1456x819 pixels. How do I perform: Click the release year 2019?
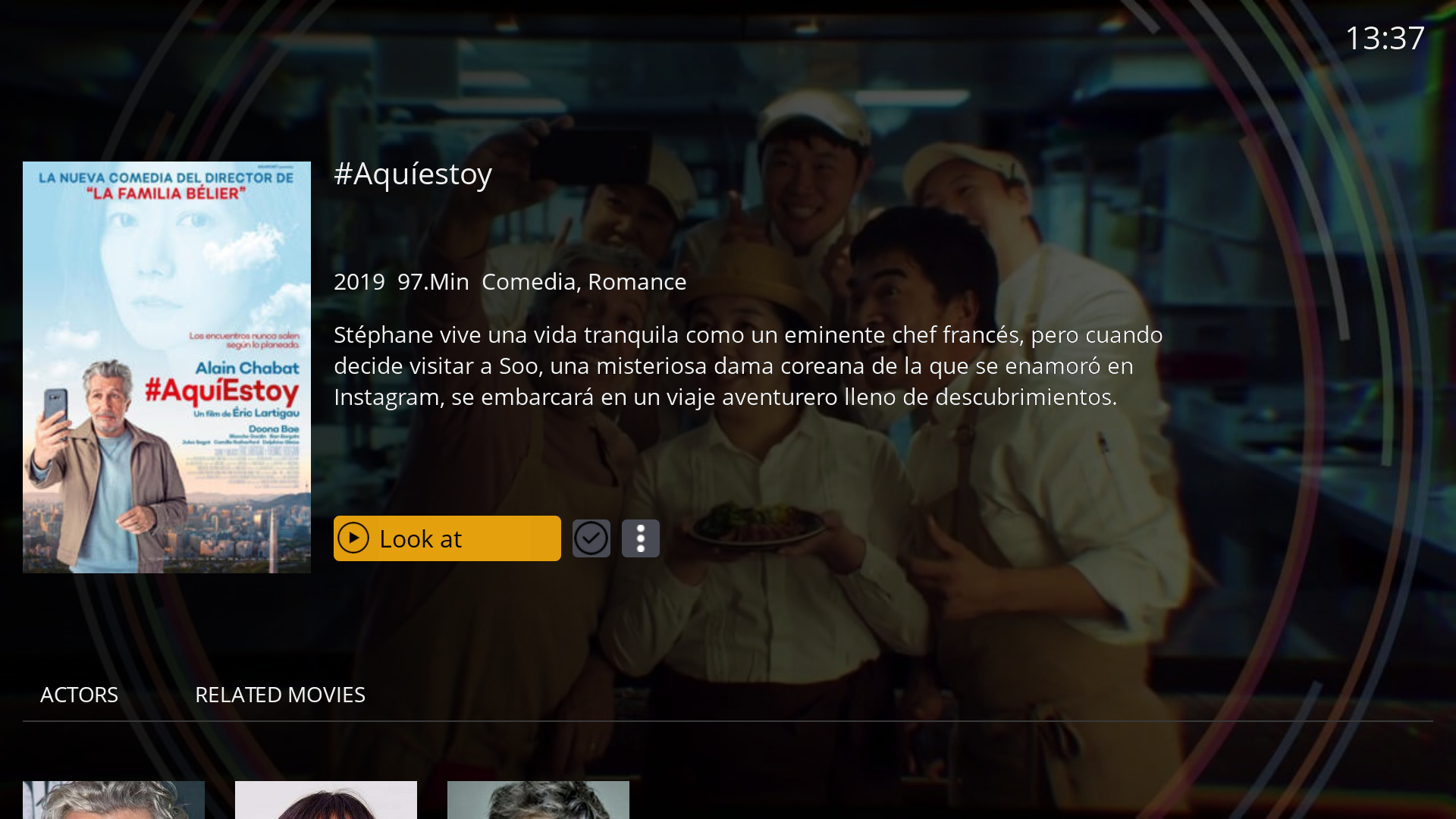[359, 282]
